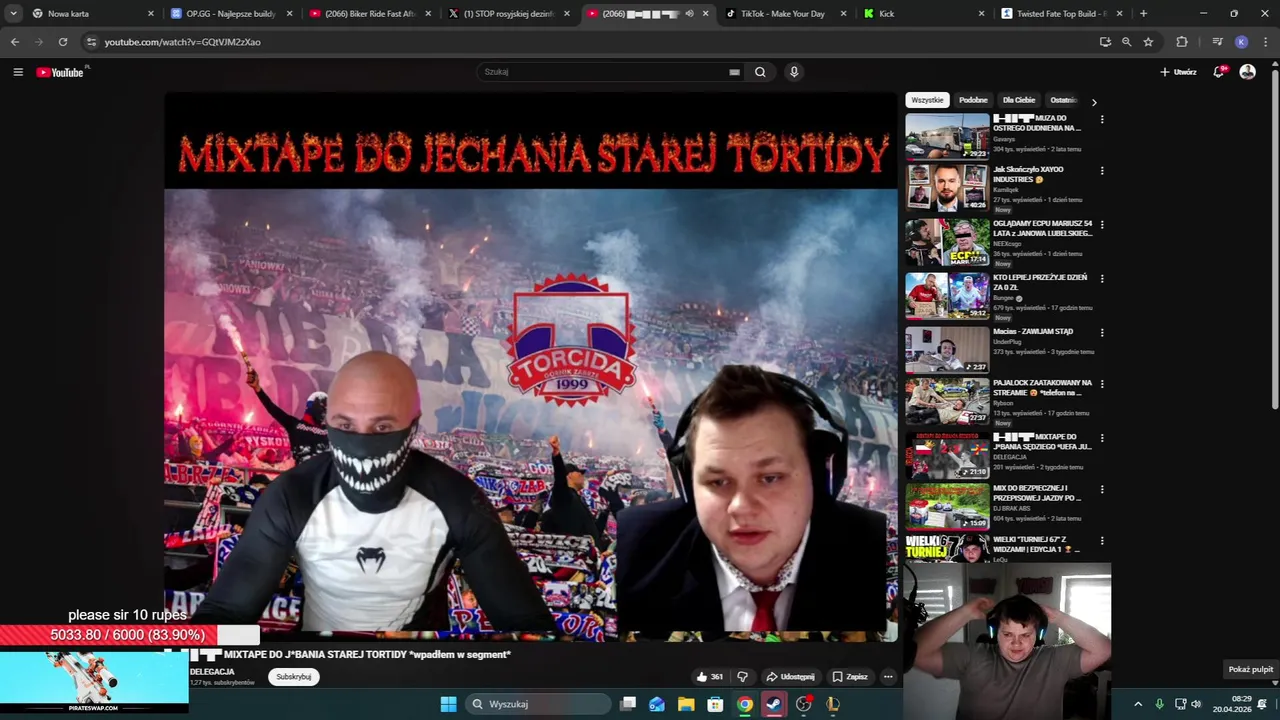This screenshot has width=1280, height=720.
Task: Open options for 'OGLĄDAMY ECPU MARIUSZ 54' video
Action: (x=1102, y=225)
